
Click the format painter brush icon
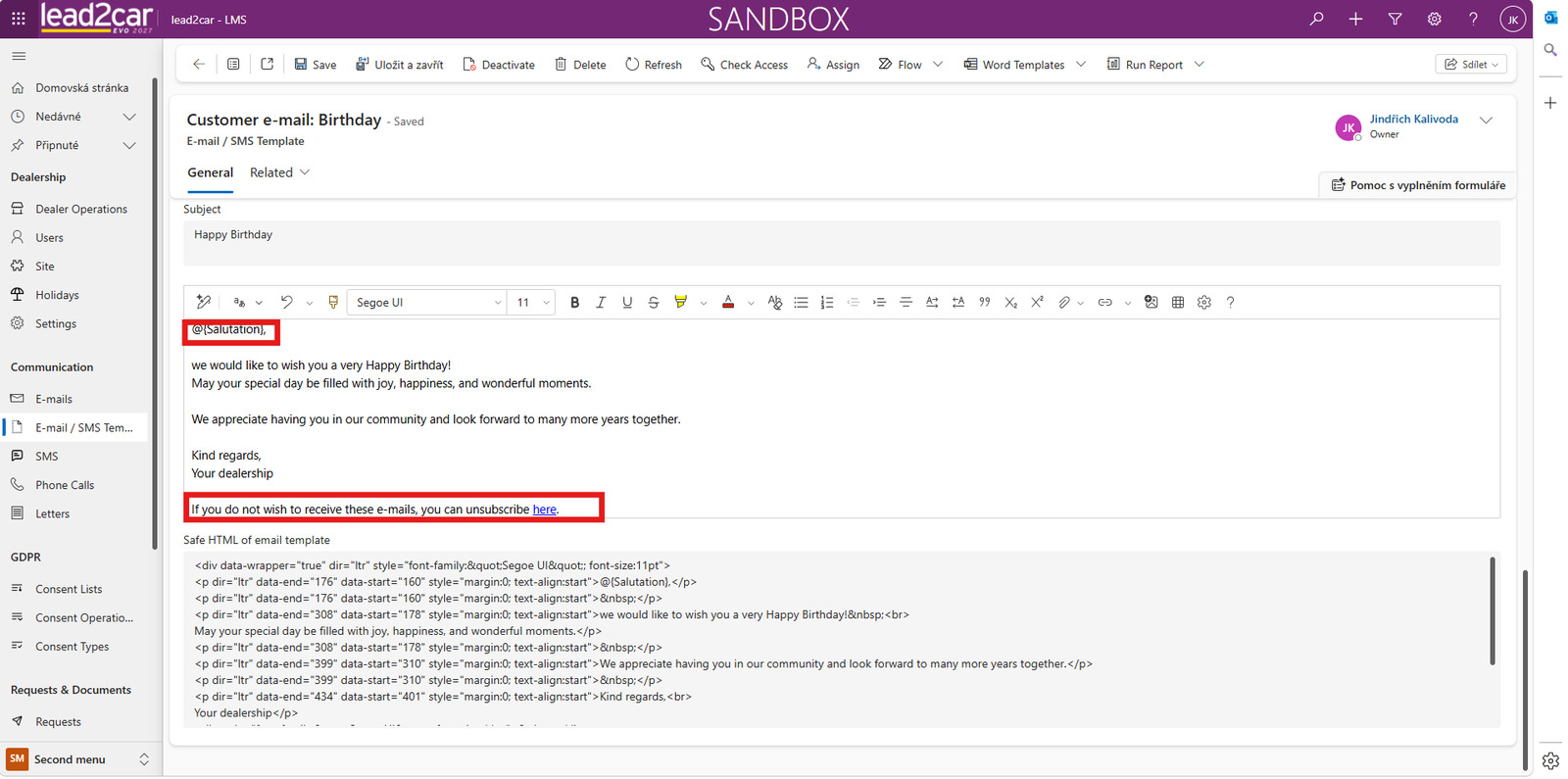[333, 302]
